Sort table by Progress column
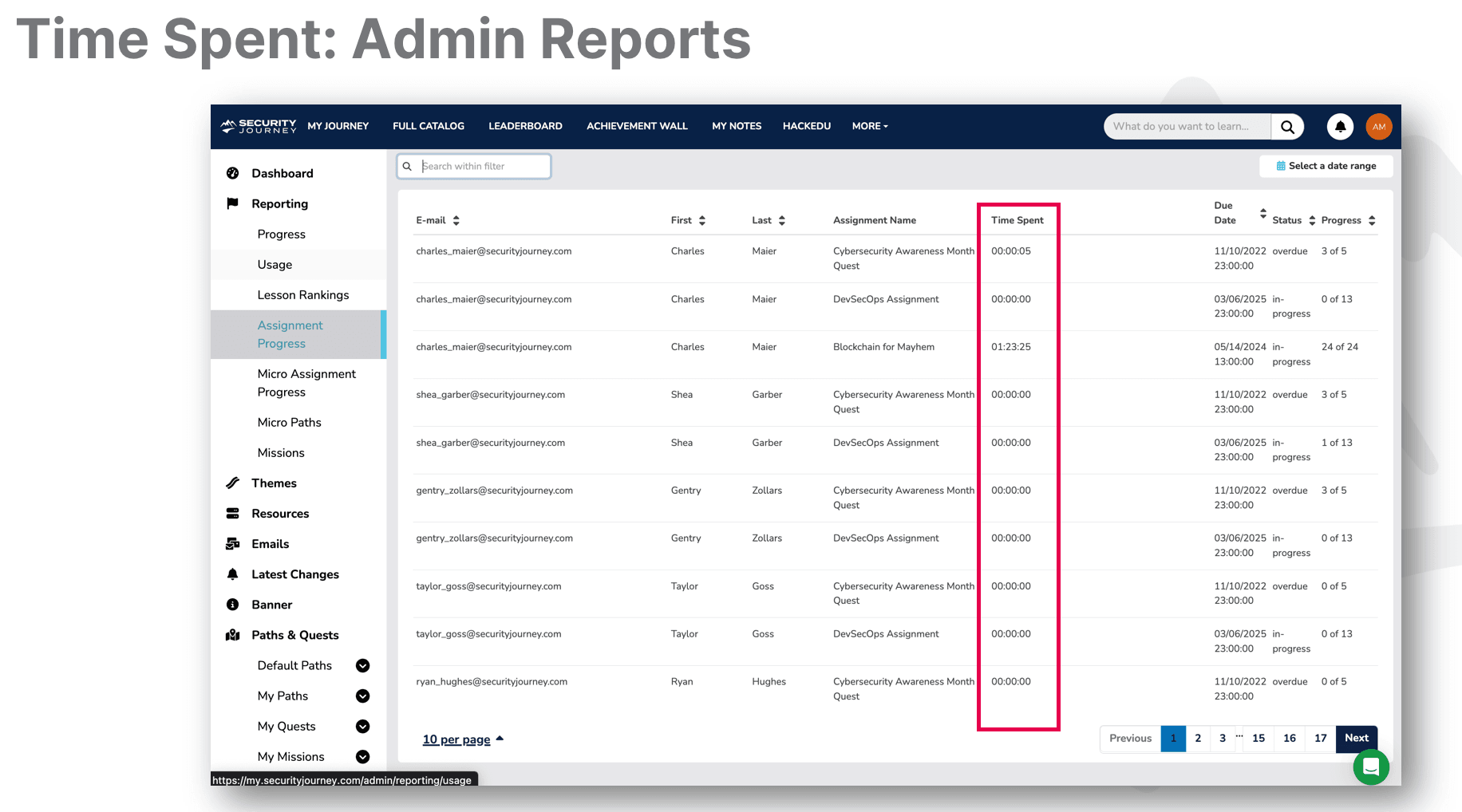This screenshot has height=812, width=1462. click(x=1371, y=221)
